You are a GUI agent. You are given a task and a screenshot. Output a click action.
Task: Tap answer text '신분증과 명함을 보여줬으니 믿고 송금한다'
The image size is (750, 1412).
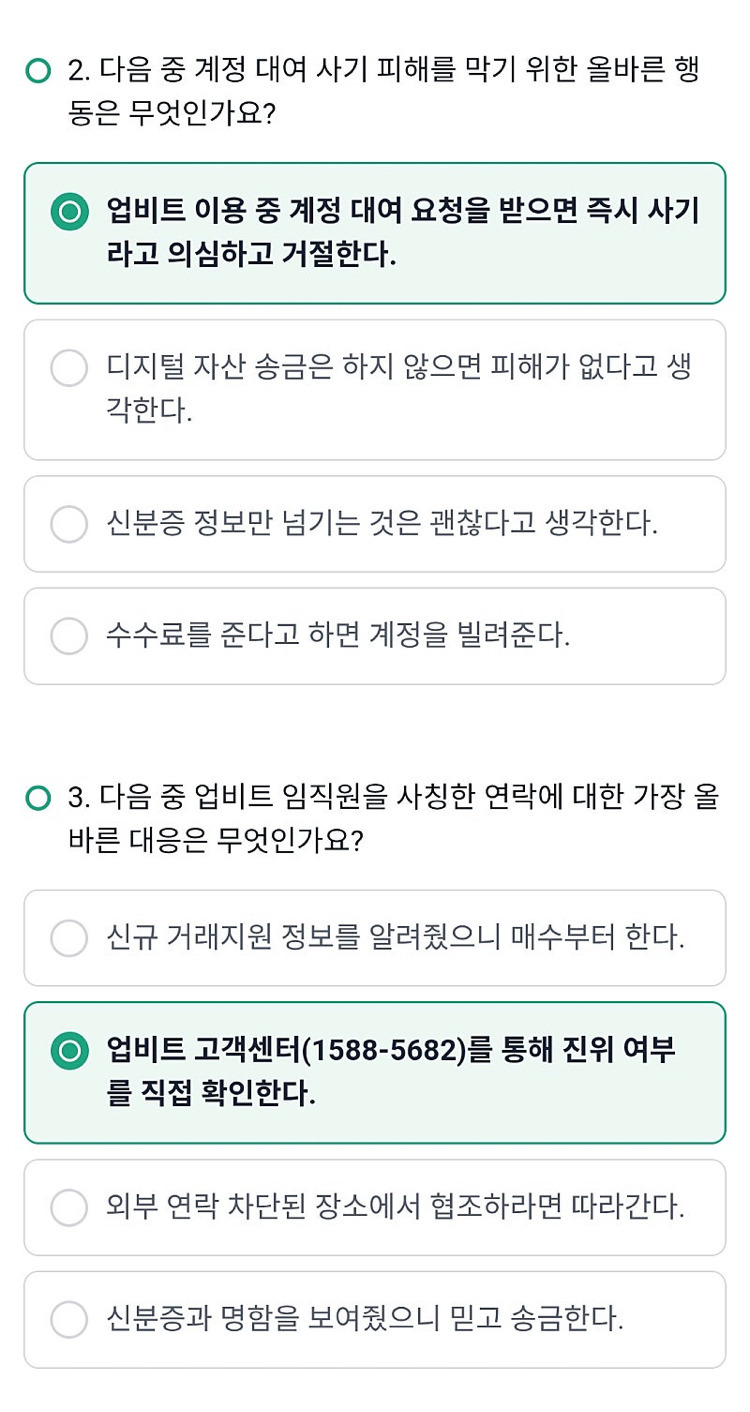tap(365, 1319)
